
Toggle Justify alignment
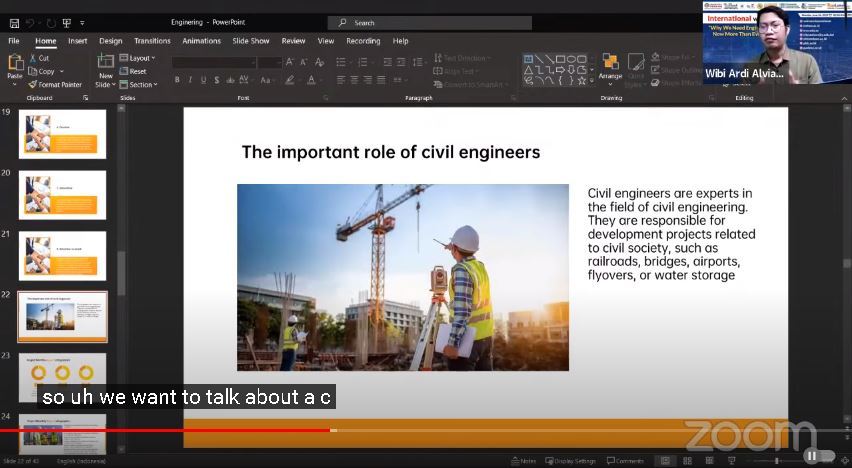pyautogui.click(x=381, y=80)
